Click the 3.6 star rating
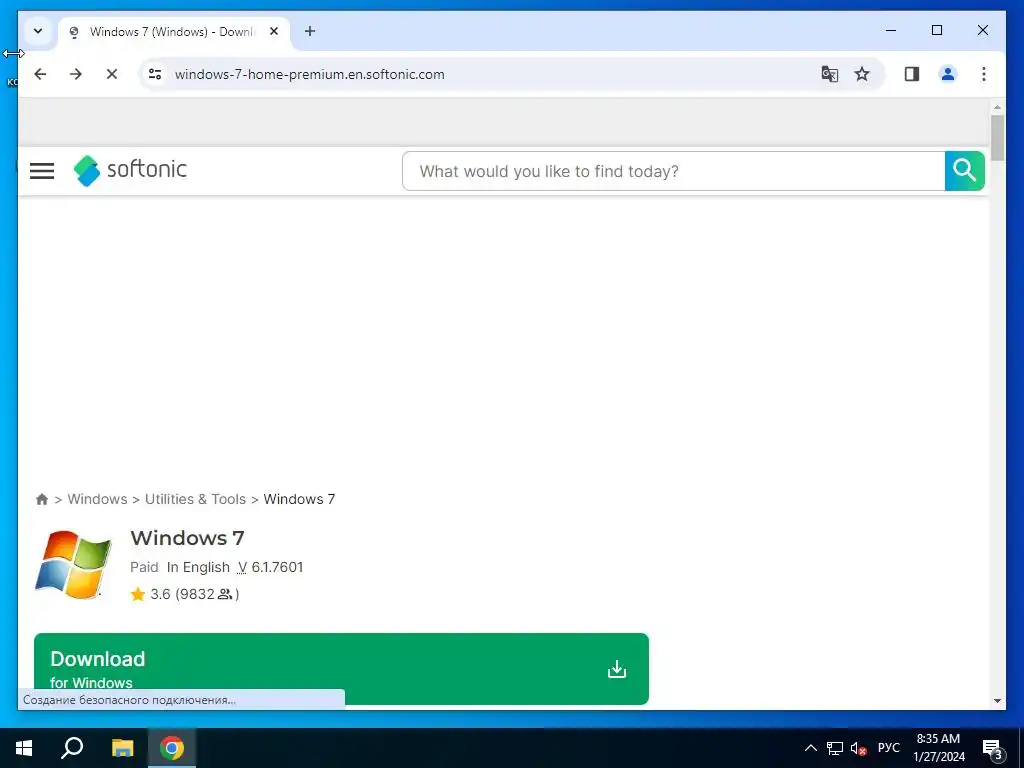The image size is (1024, 768). pos(151,594)
